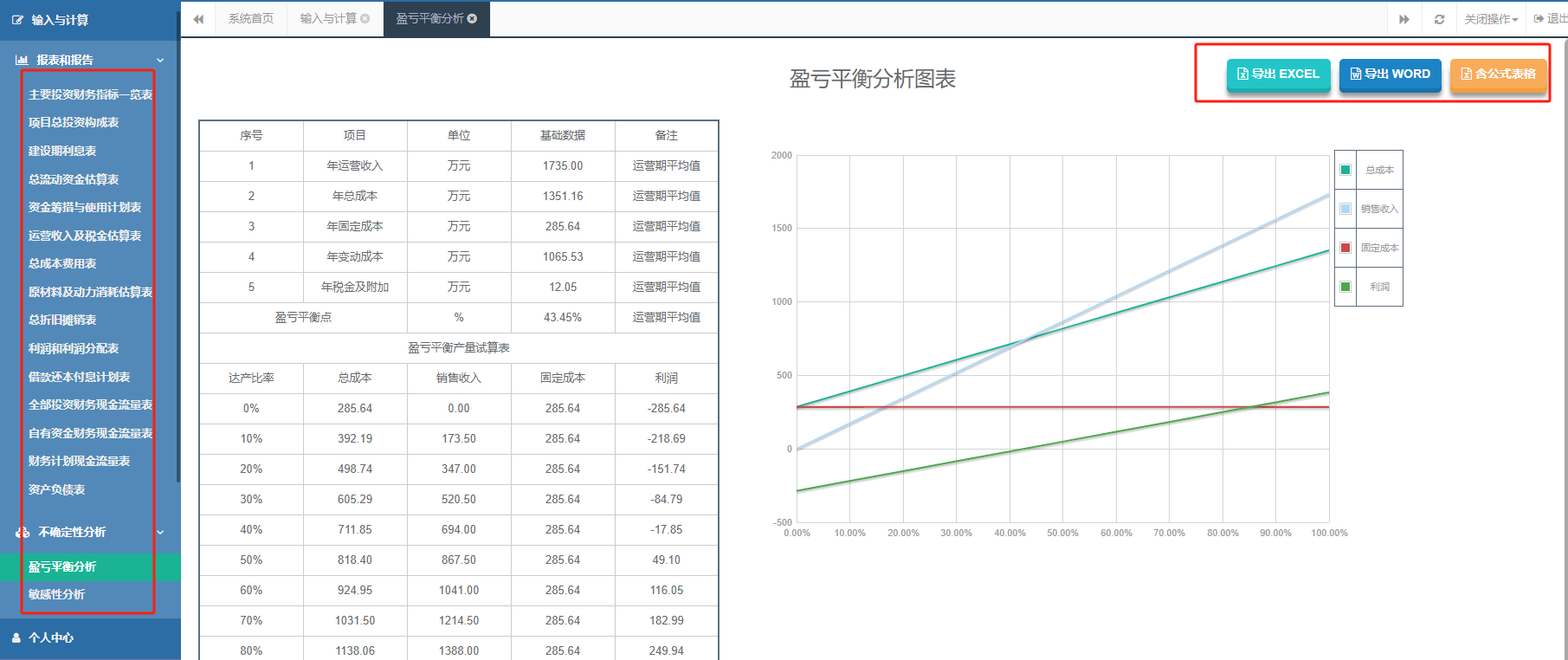Image resolution: width=1568 pixels, height=660 pixels.
Task: Open 项目总投资构成表 report
Action: pyautogui.click(x=74, y=123)
